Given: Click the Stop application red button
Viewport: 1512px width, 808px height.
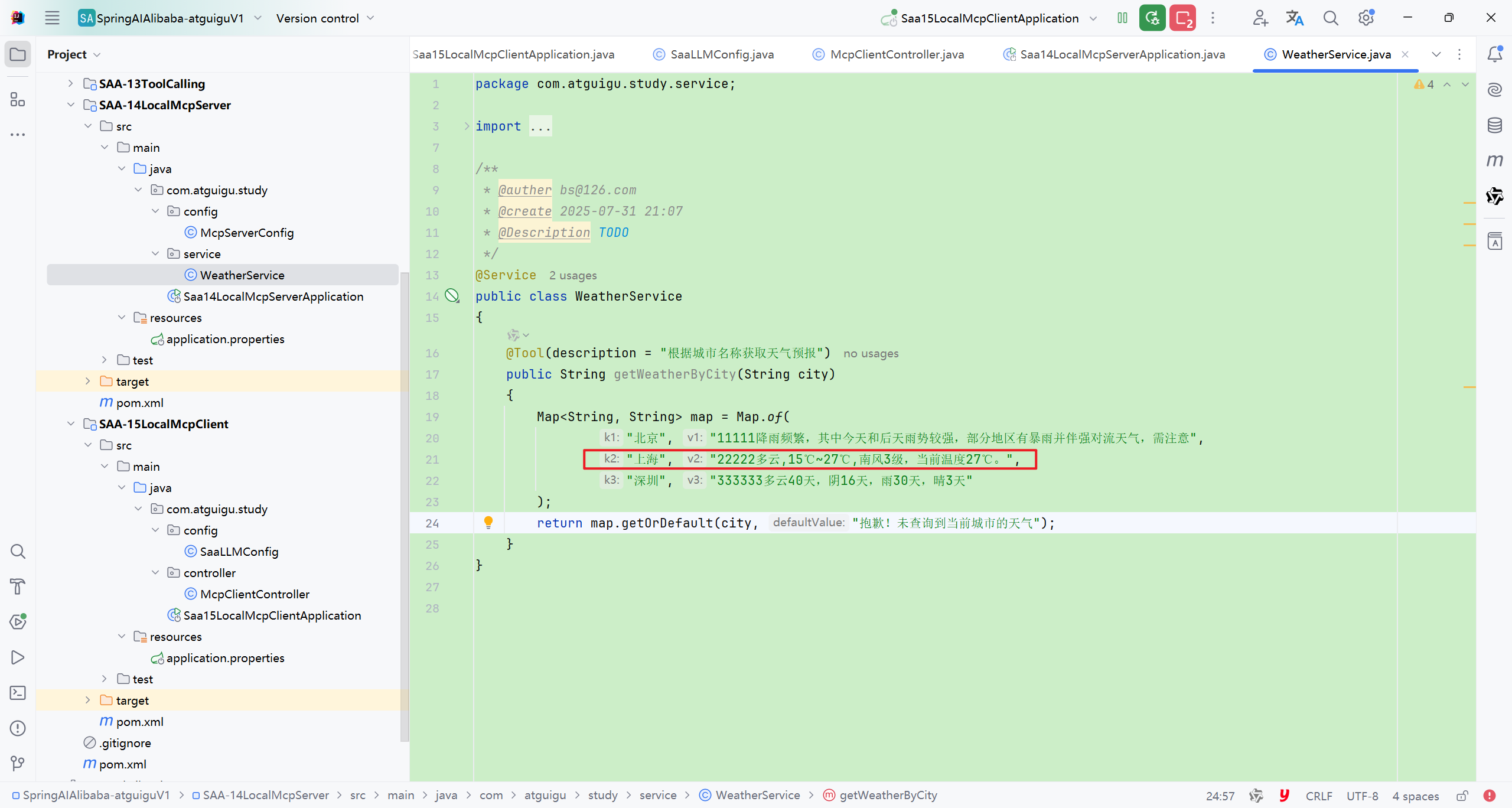Looking at the screenshot, I should (x=1182, y=18).
